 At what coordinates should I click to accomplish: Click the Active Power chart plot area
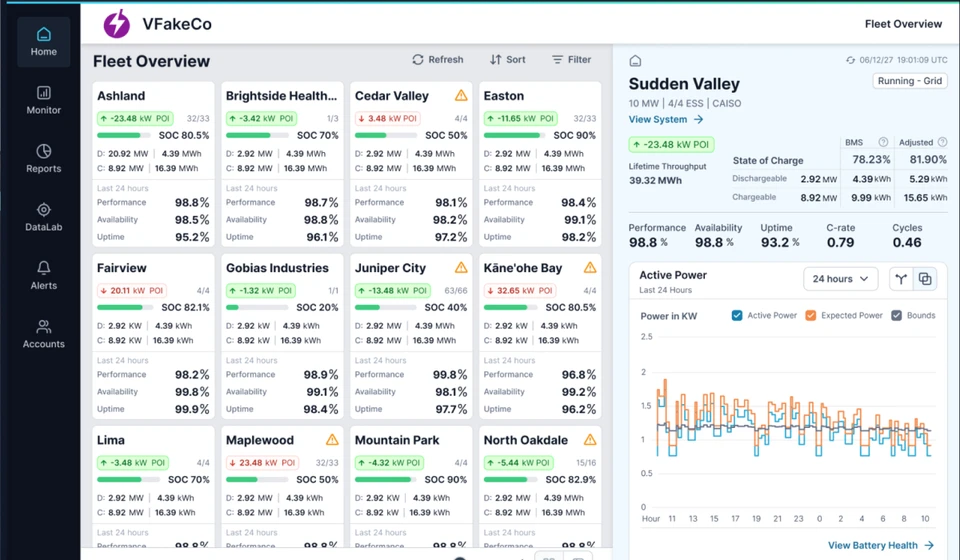[794, 422]
